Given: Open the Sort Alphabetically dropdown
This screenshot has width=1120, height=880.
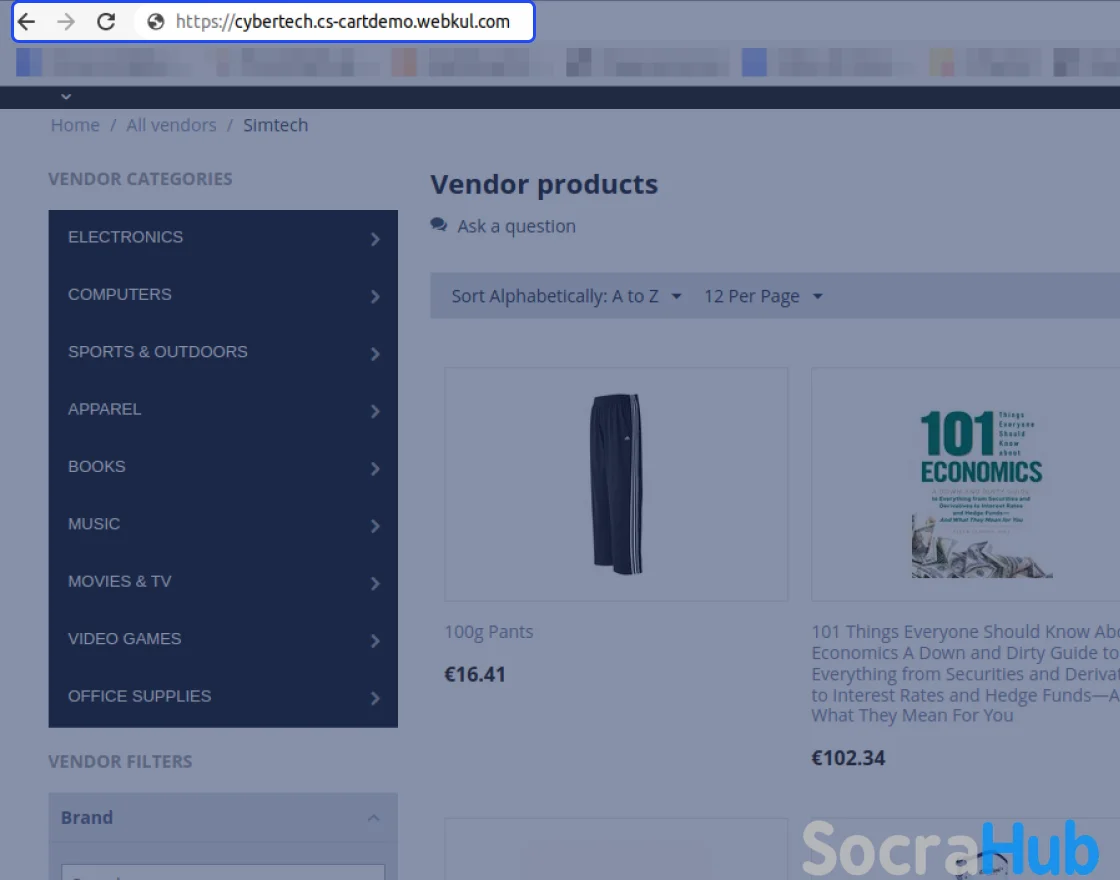Looking at the screenshot, I should (x=566, y=296).
